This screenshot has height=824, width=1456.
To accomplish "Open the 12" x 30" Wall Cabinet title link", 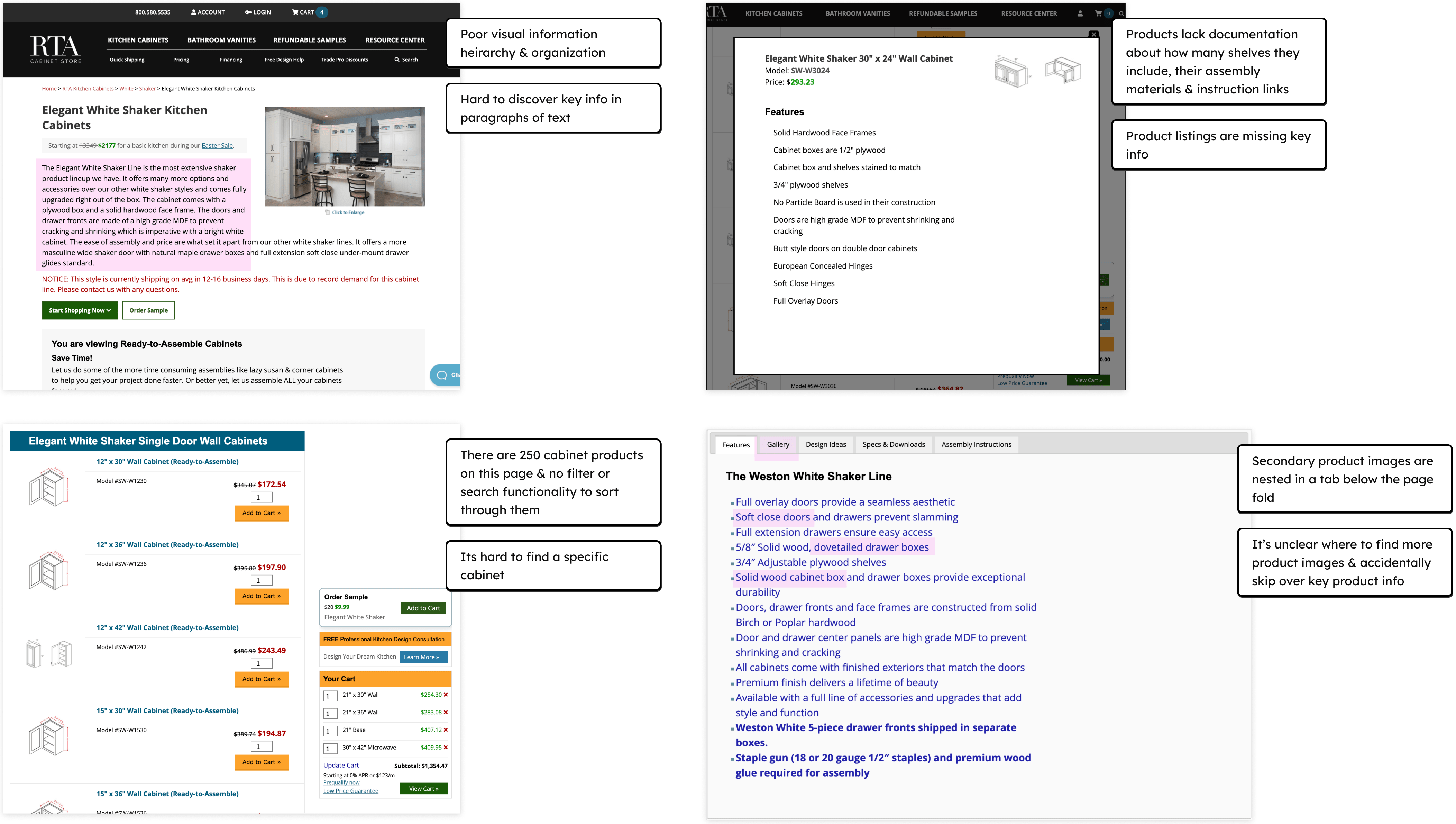I will [x=167, y=461].
